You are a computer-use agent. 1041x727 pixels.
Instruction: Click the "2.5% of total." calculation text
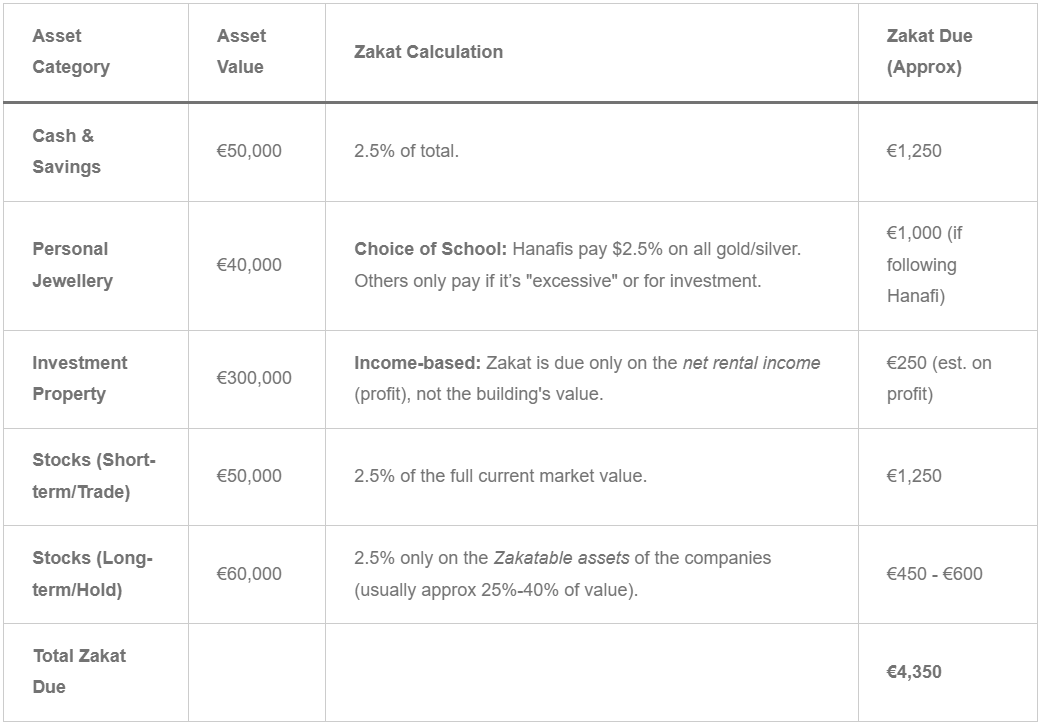pyautogui.click(x=406, y=151)
